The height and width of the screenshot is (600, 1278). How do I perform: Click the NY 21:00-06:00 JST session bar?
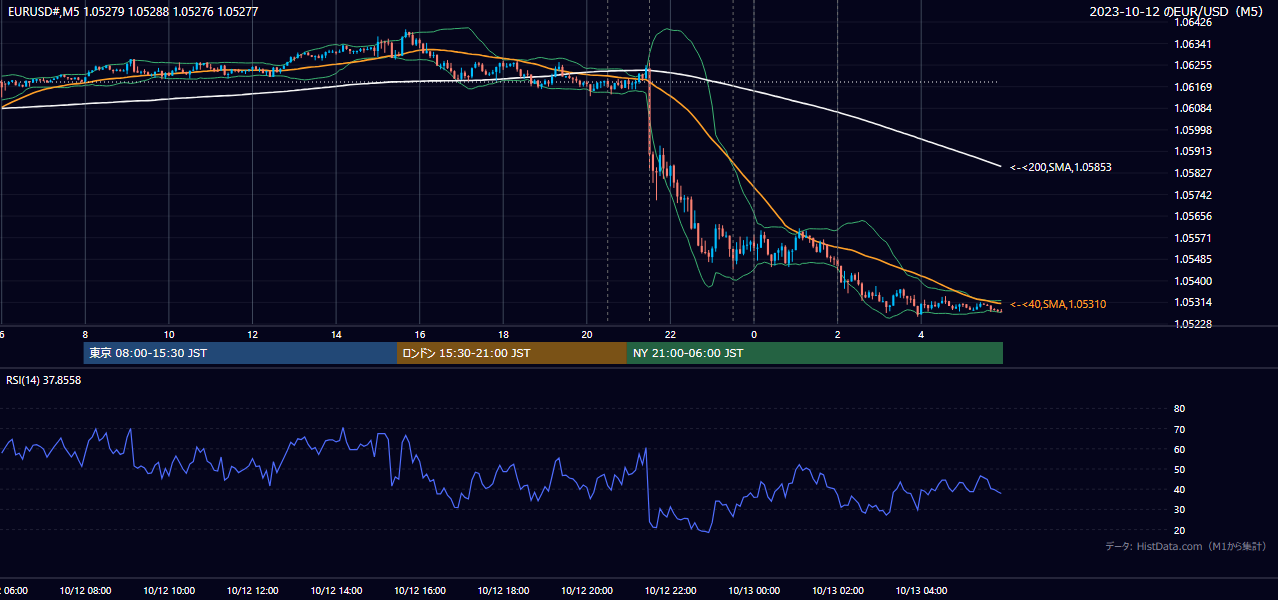click(x=815, y=353)
